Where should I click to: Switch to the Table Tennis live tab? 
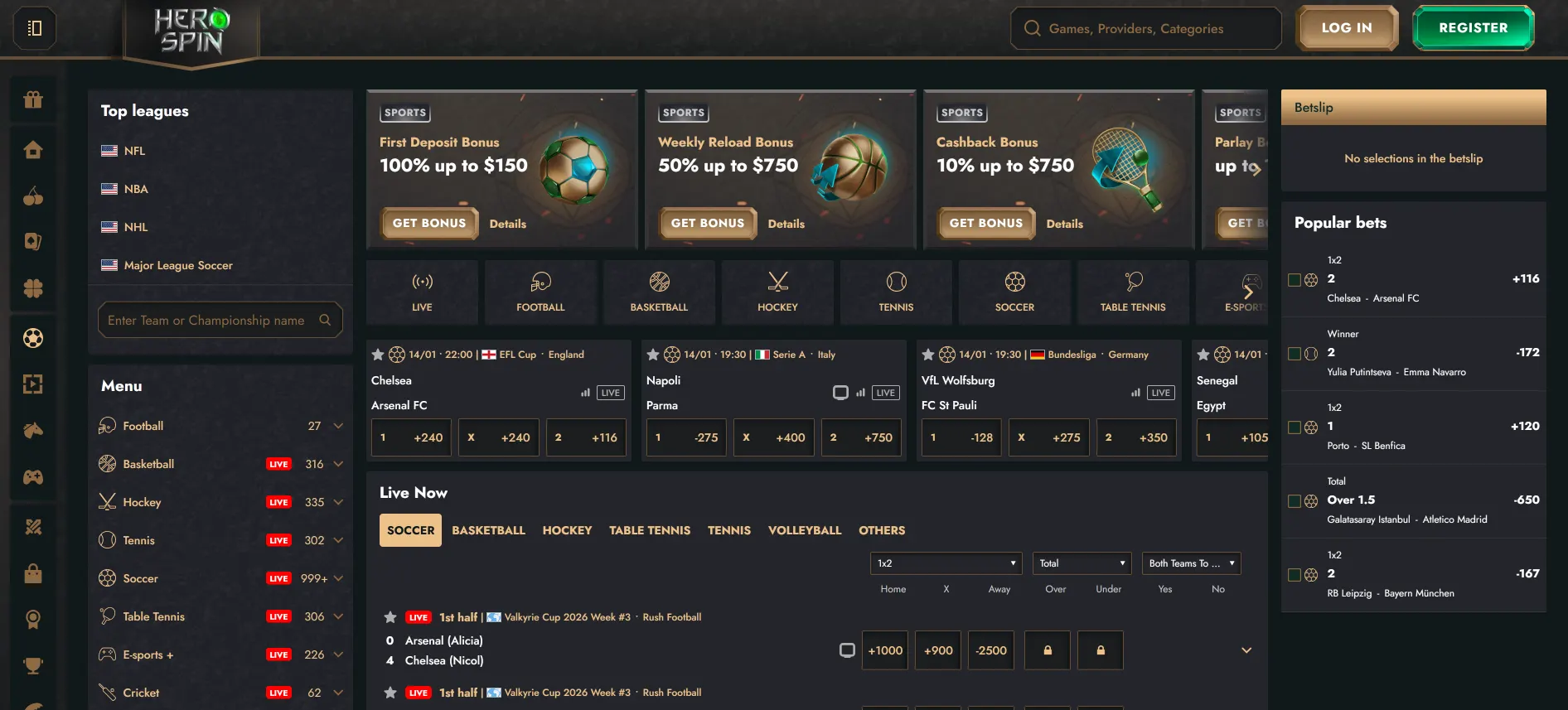pos(650,530)
